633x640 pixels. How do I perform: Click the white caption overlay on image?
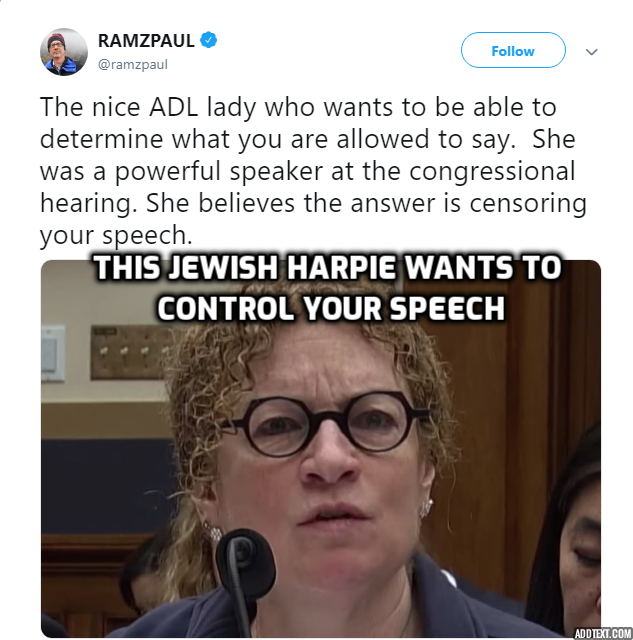[329, 287]
